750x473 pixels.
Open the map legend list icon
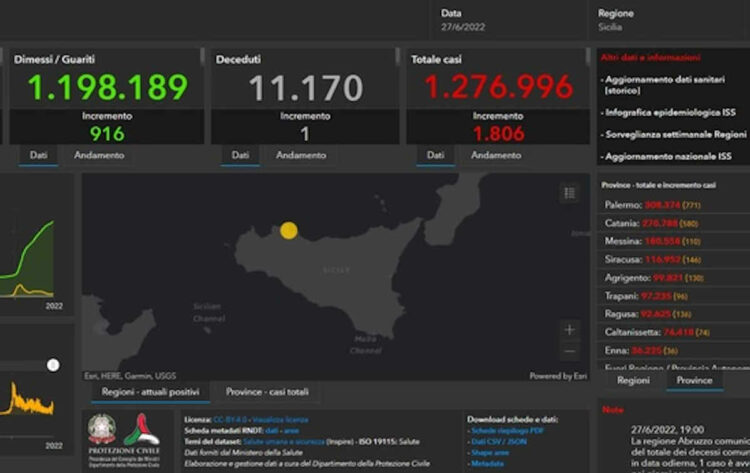(x=569, y=193)
